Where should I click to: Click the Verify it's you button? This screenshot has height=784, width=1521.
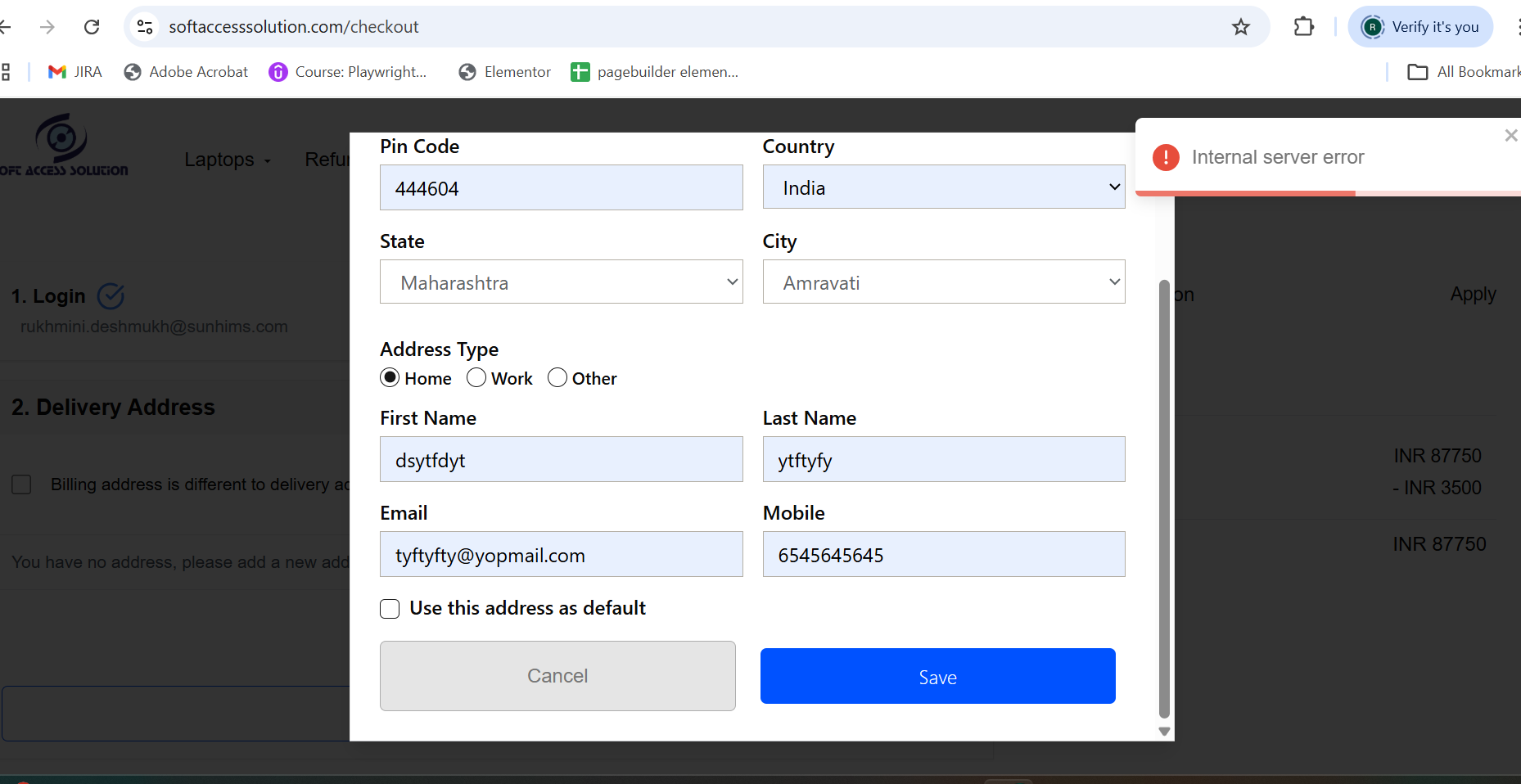[x=1420, y=27]
